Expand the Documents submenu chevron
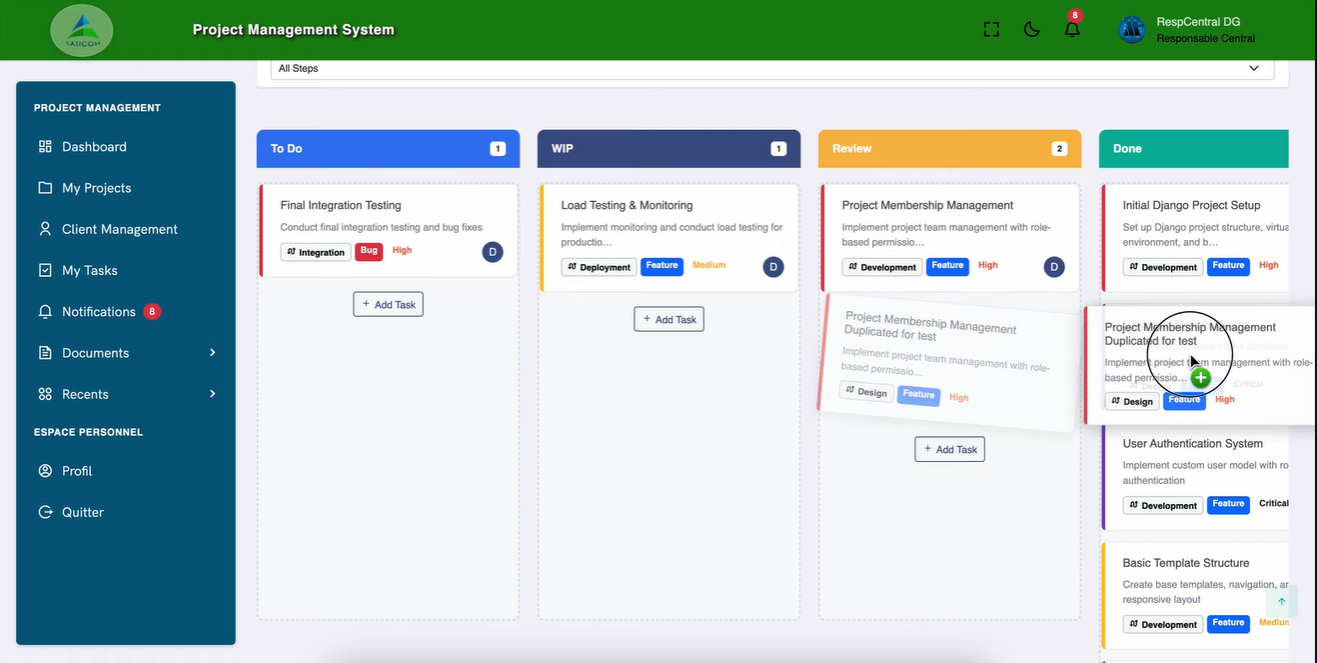 tap(212, 353)
